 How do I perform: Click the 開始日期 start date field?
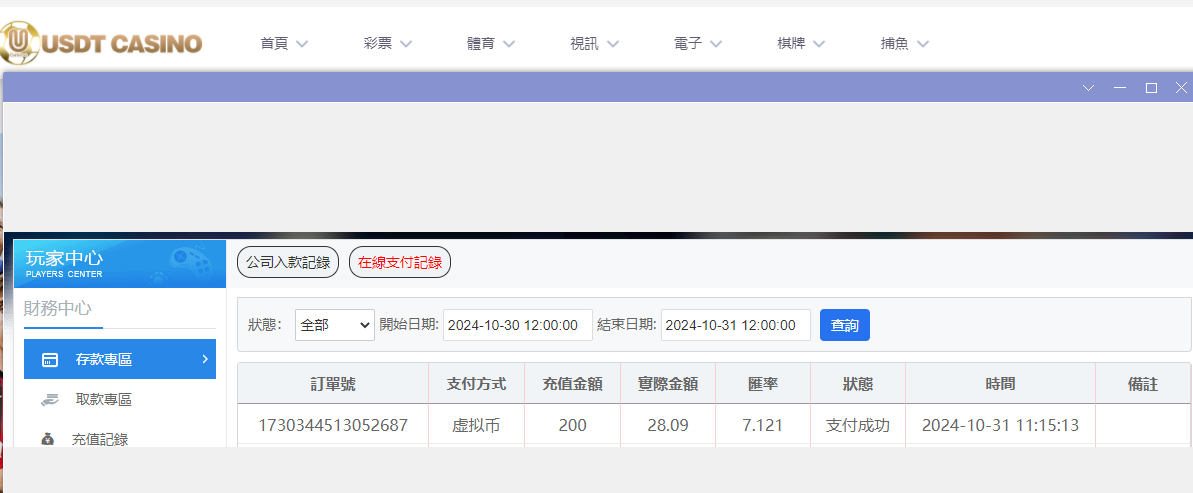[517, 325]
